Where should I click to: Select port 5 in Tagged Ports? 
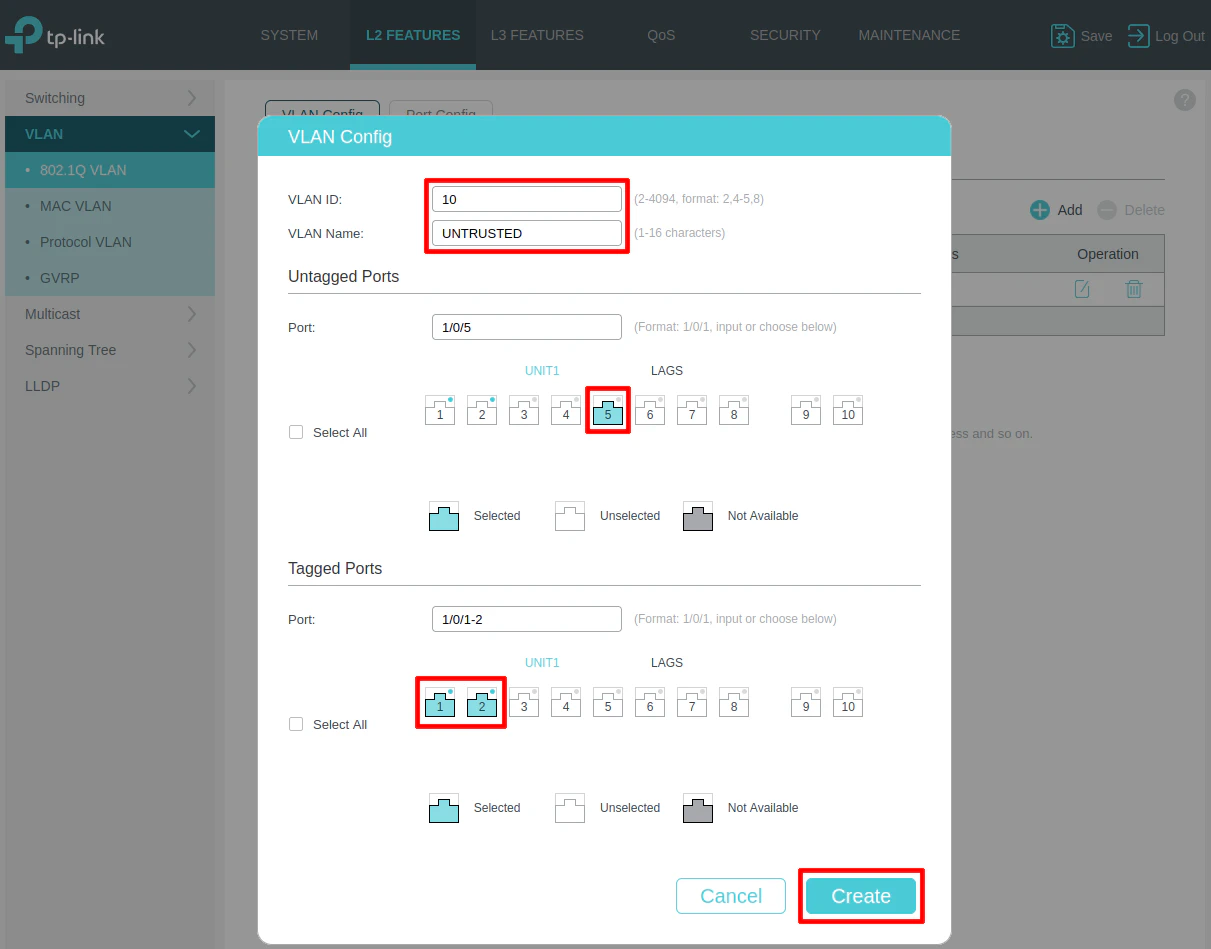point(608,702)
